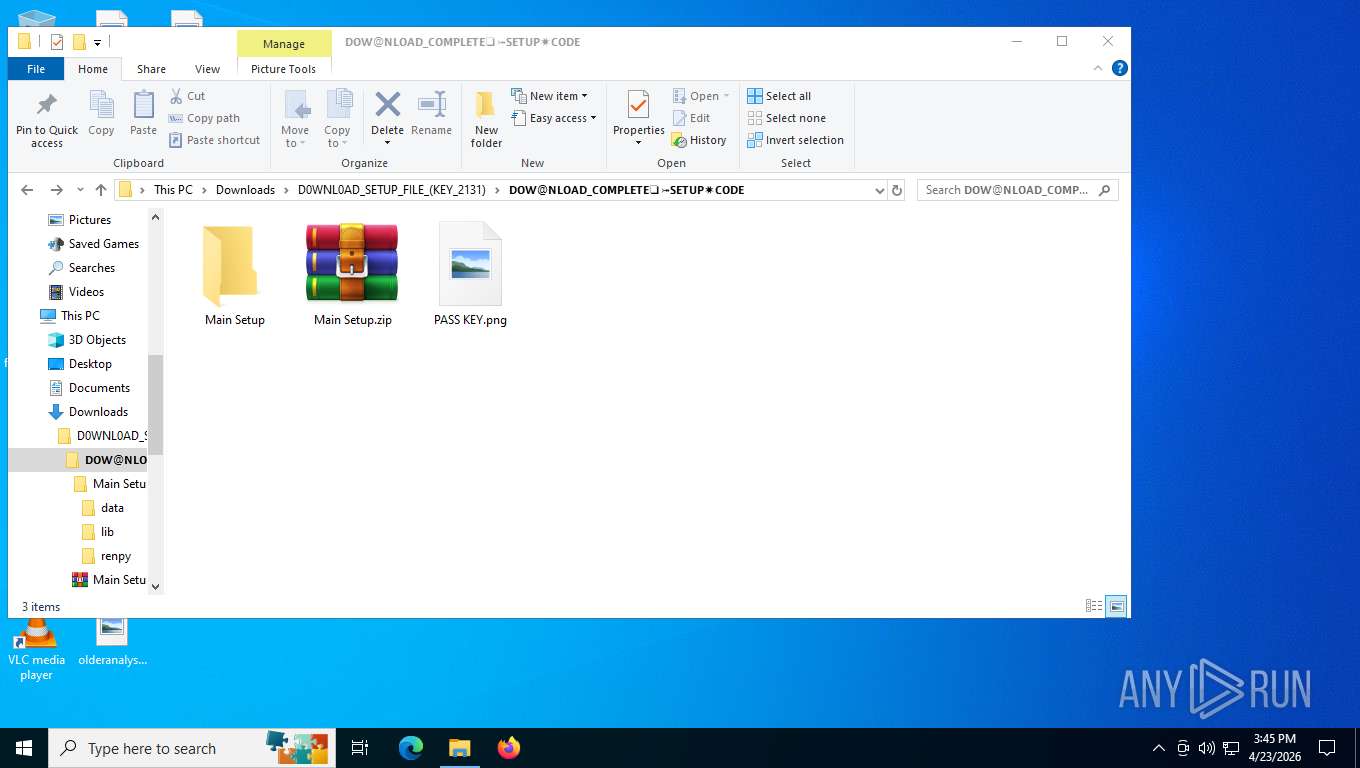This screenshot has height=768, width=1360.
Task: Click the Delete red X icon
Action: click(387, 105)
